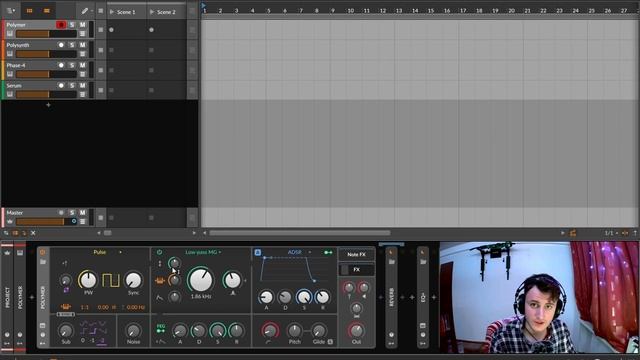Image resolution: width=640 pixels, height=360 pixels.
Task: Select the 0 sub octave option
Action: 83,340
